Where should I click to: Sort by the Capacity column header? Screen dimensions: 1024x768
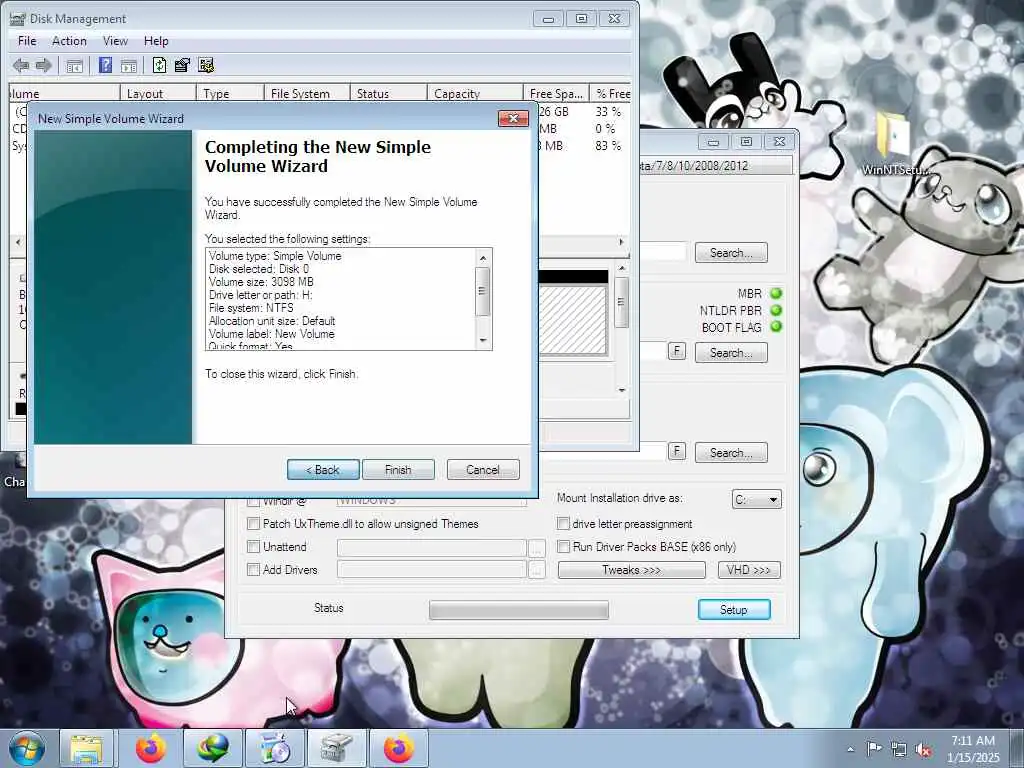point(475,93)
